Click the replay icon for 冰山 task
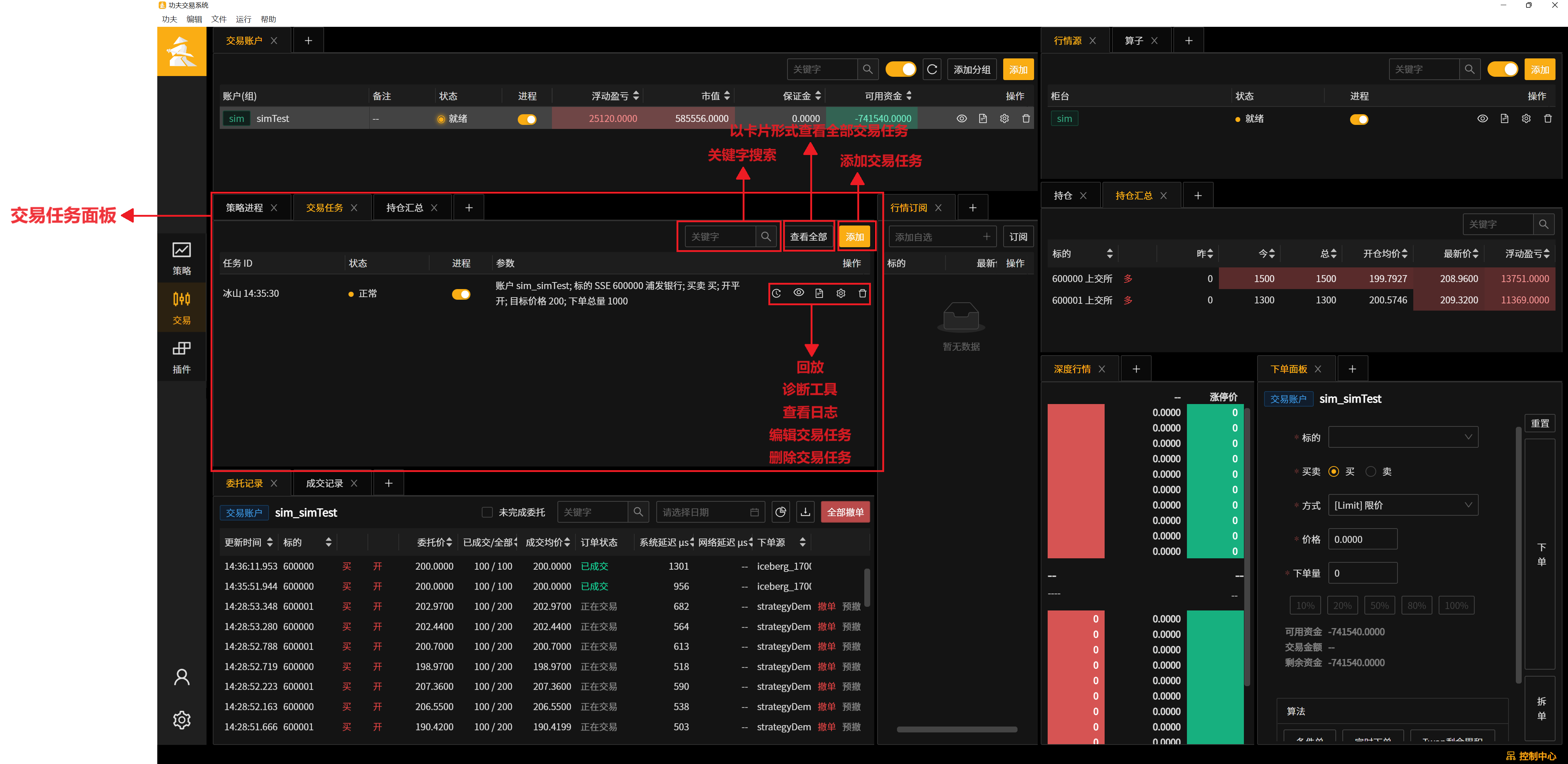The image size is (1568, 764). coord(777,294)
